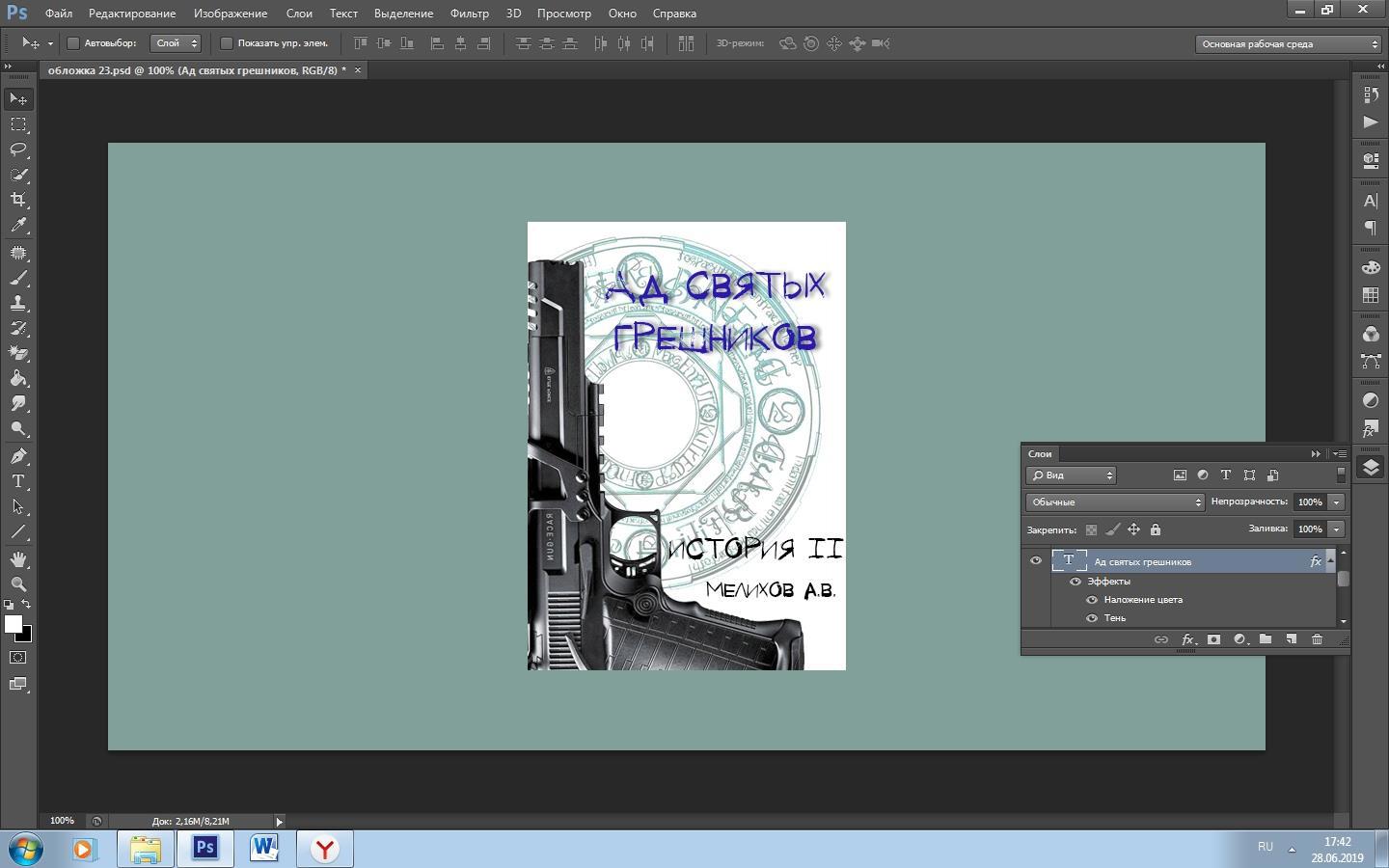Screen dimensions: 1389x868
Task: Open the Обычные blend mode dropdown
Action: pos(1115,502)
